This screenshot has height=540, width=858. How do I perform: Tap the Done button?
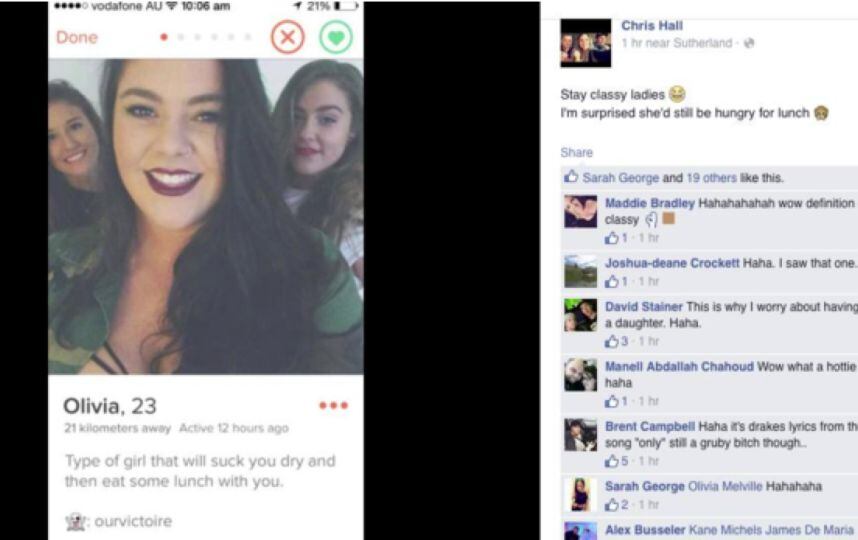[x=77, y=37]
